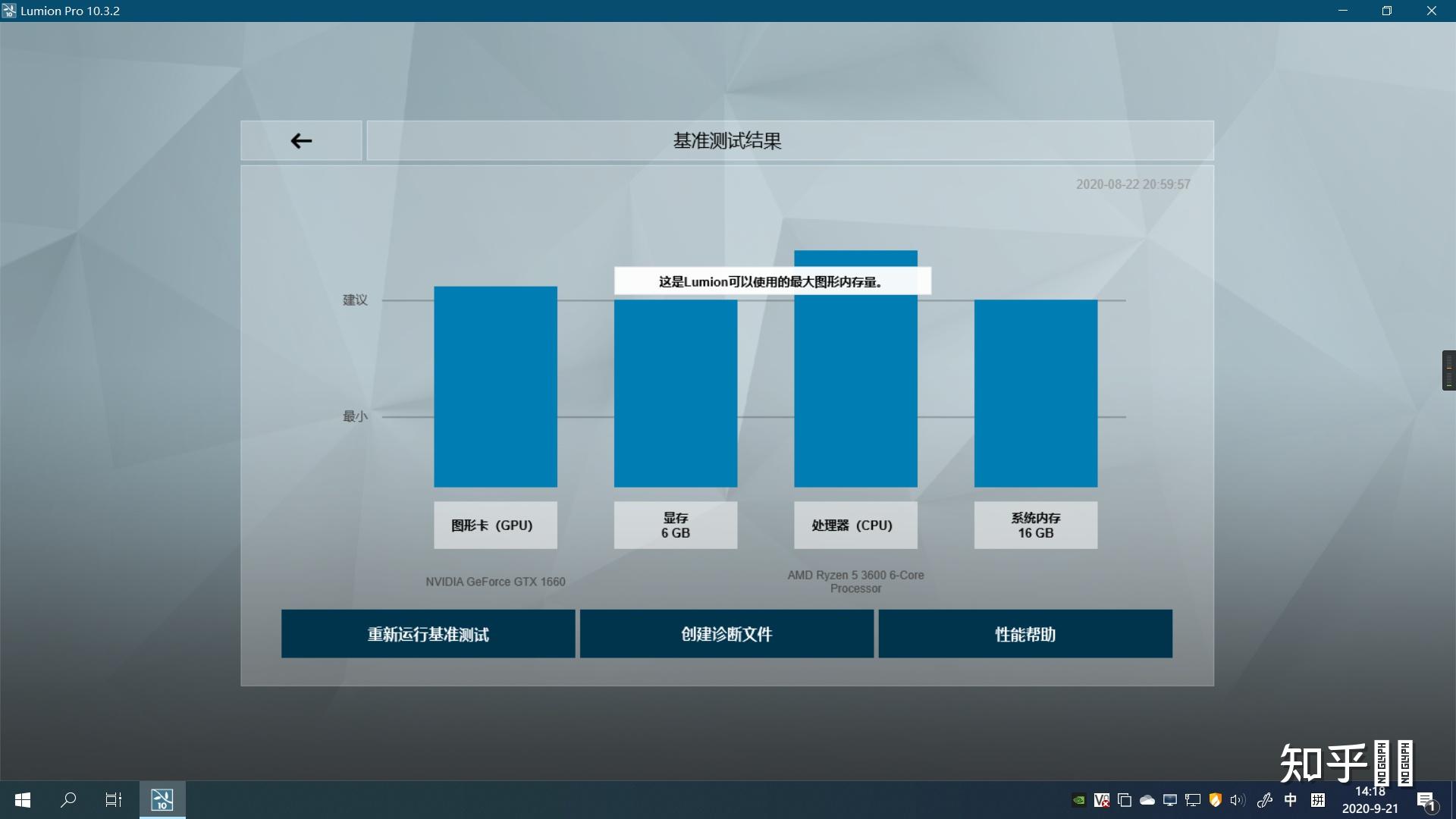1456x819 pixels.
Task: Switch the 中 input language indicator
Action: [x=1291, y=800]
